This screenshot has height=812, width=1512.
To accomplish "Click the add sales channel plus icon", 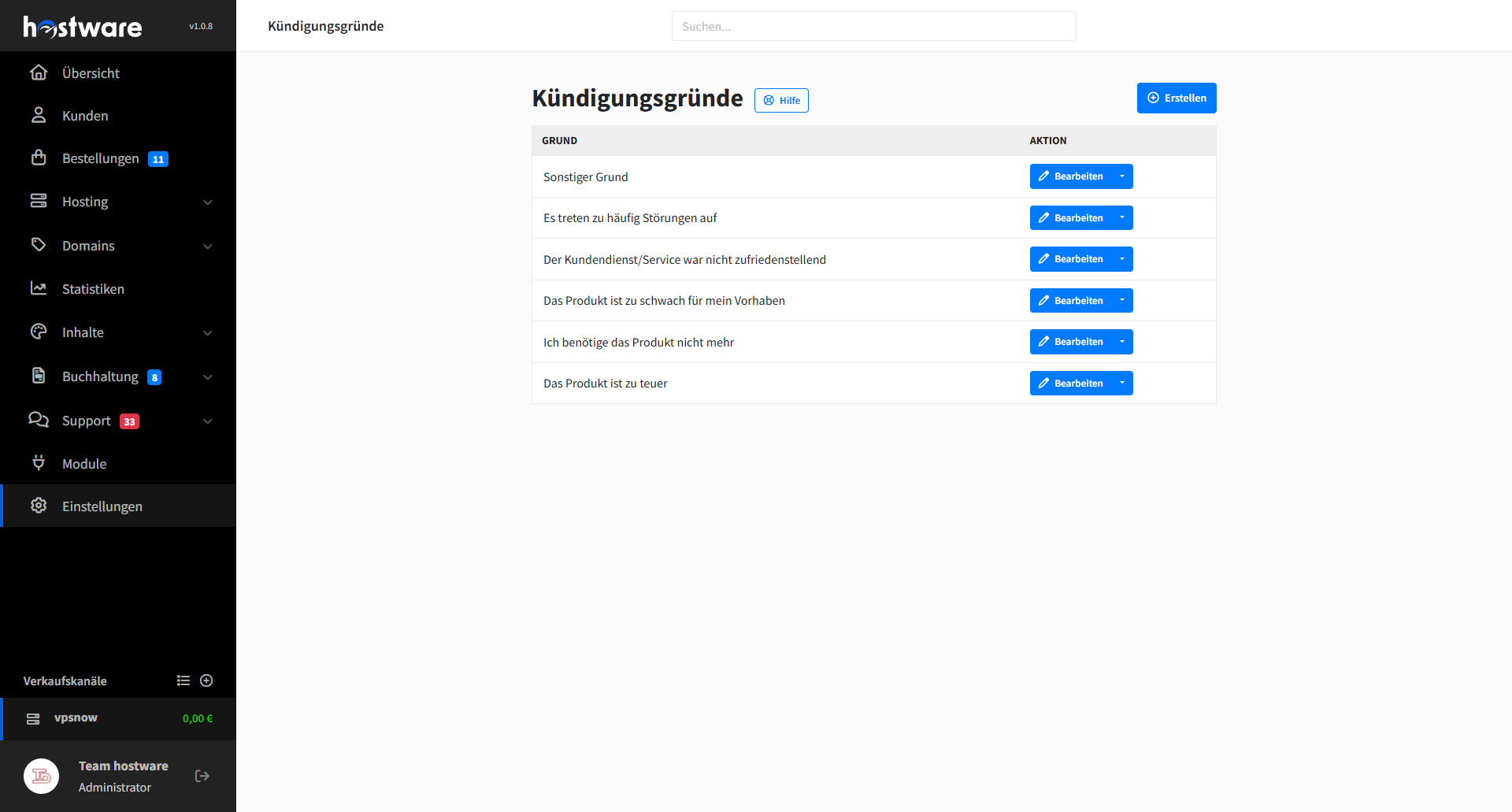I will tap(206, 680).
